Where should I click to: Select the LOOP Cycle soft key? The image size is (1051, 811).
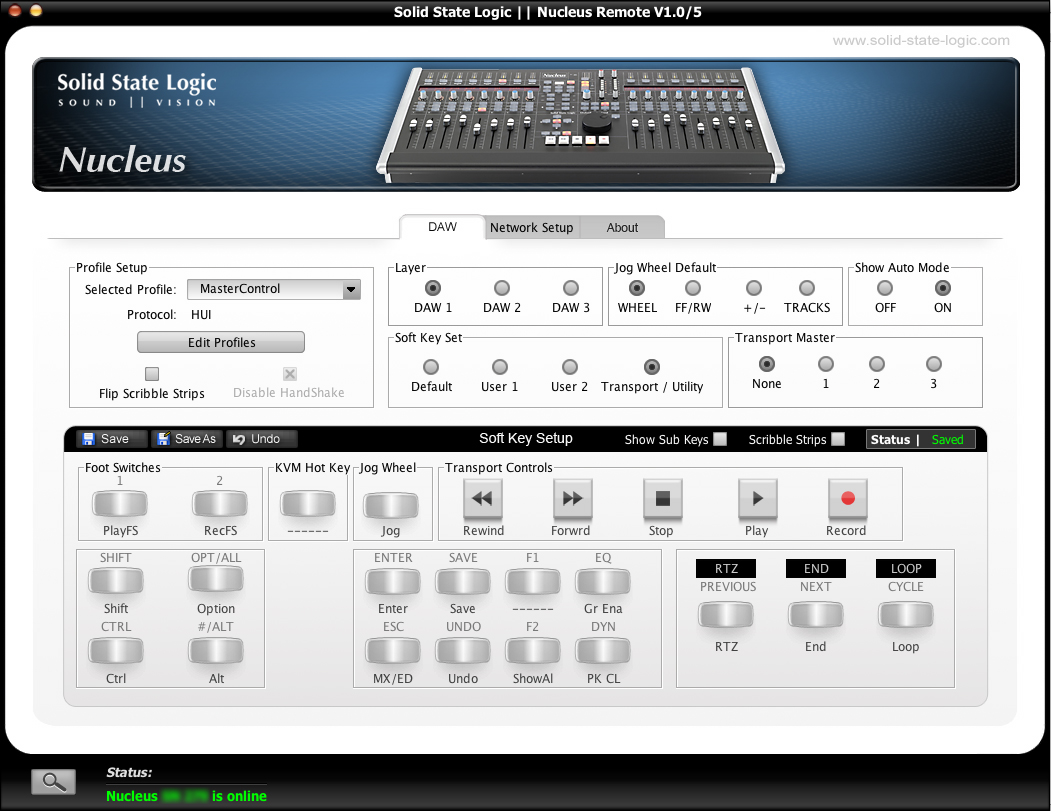click(906, 615)
